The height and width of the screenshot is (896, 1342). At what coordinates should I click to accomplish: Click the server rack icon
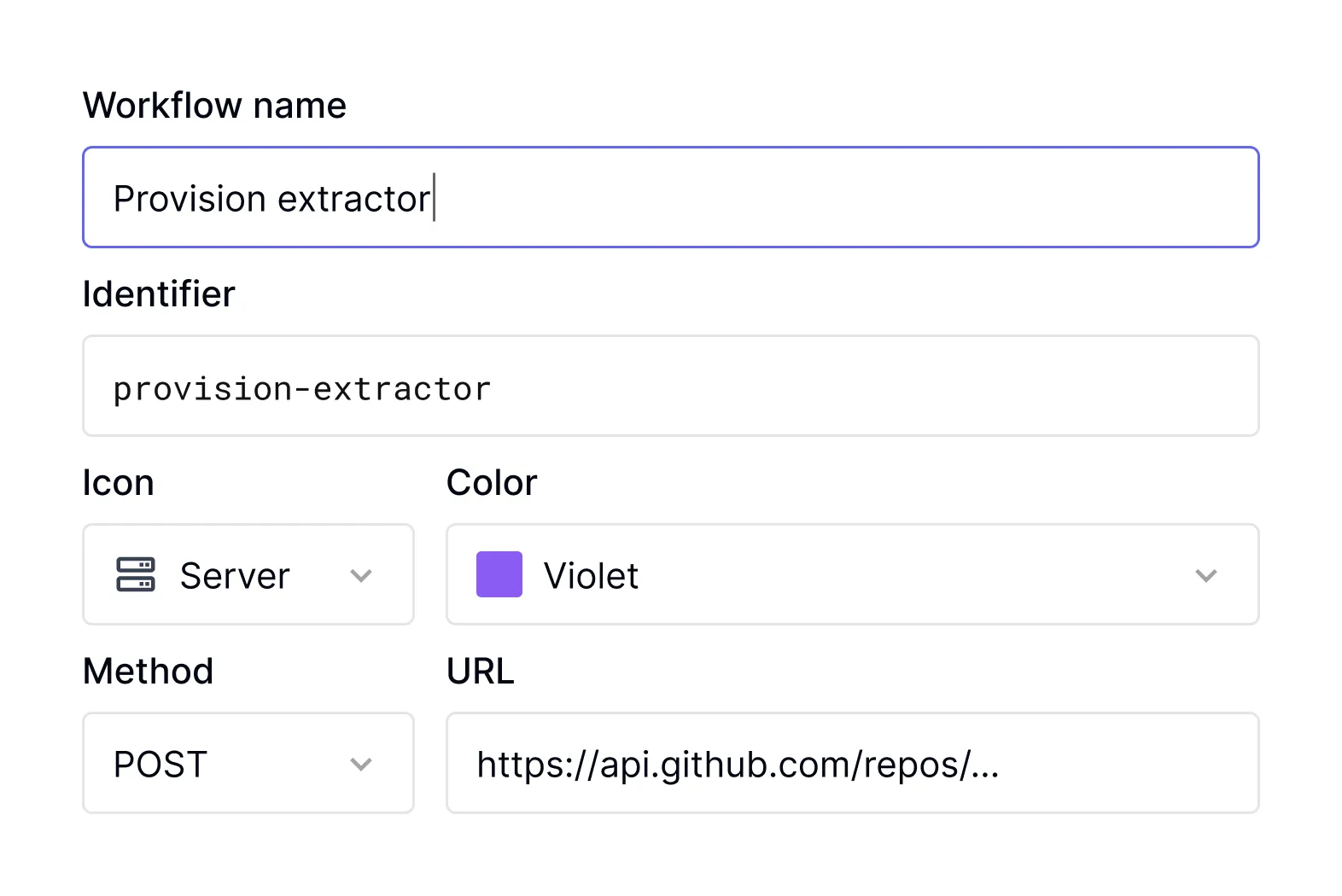click(136, 574)
